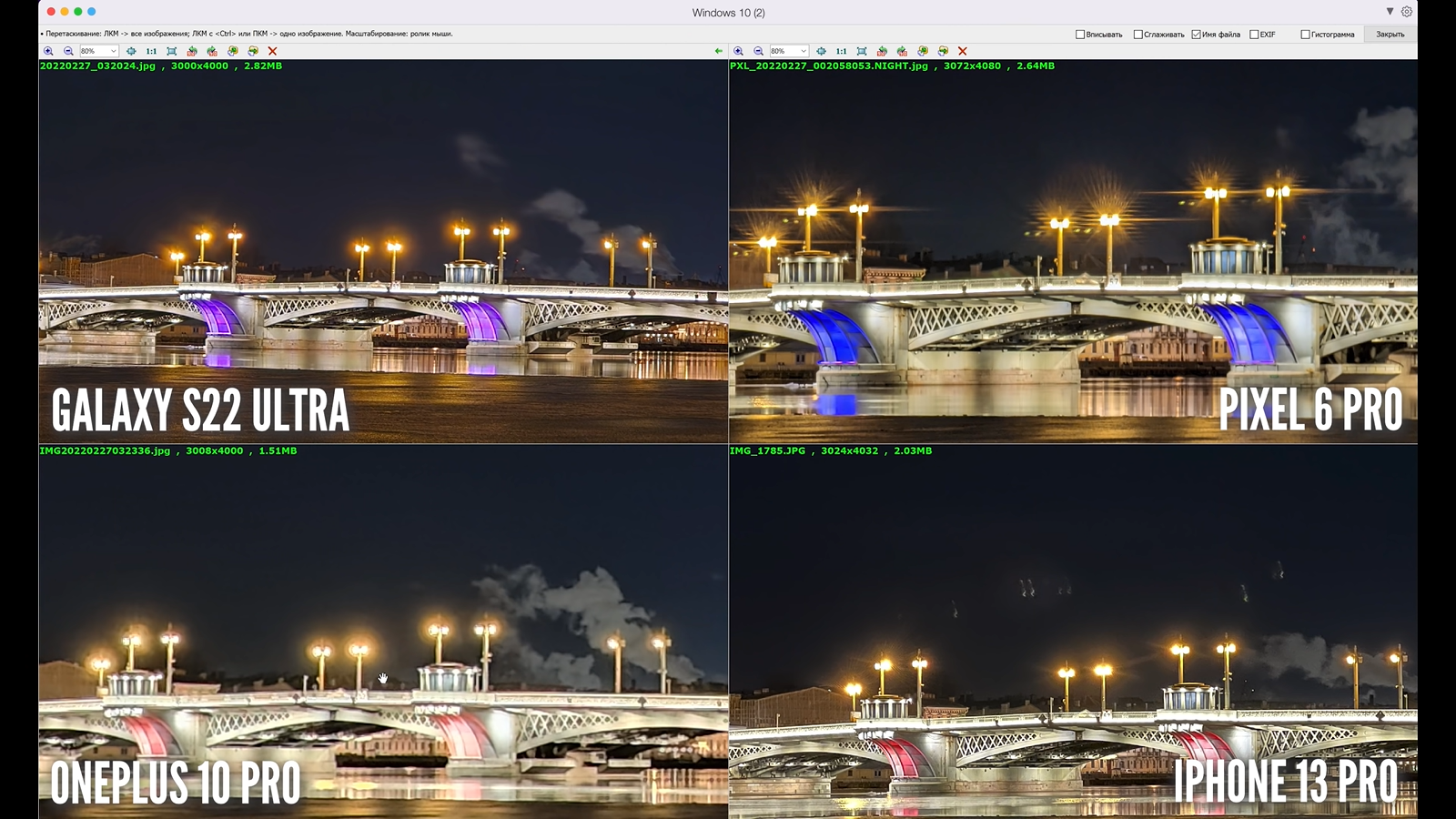Click the move-to-folder icon in Galaxy toolbar
Viewport: 1456px width, 819px height.
[x=233, y=51]
